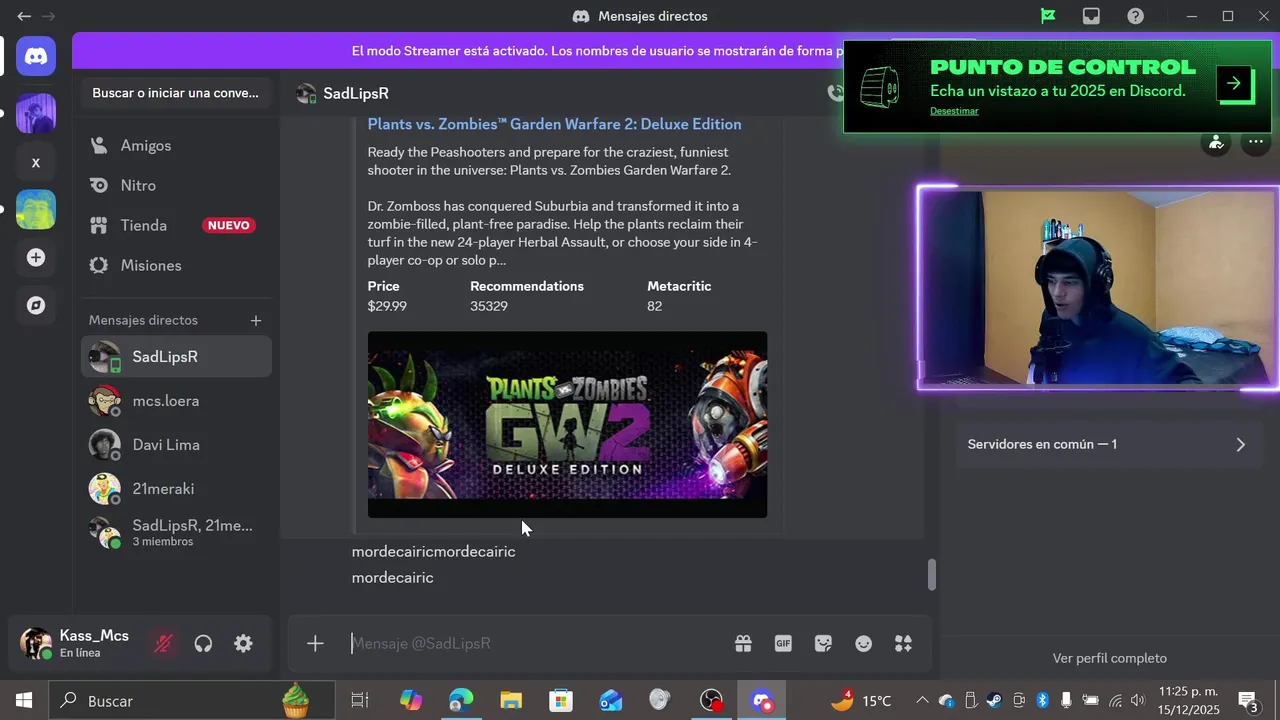Open Plants vs. Zombies Garden Warfare 2 link
Screen dimensions: 1280x720
[x=554, y=124]
